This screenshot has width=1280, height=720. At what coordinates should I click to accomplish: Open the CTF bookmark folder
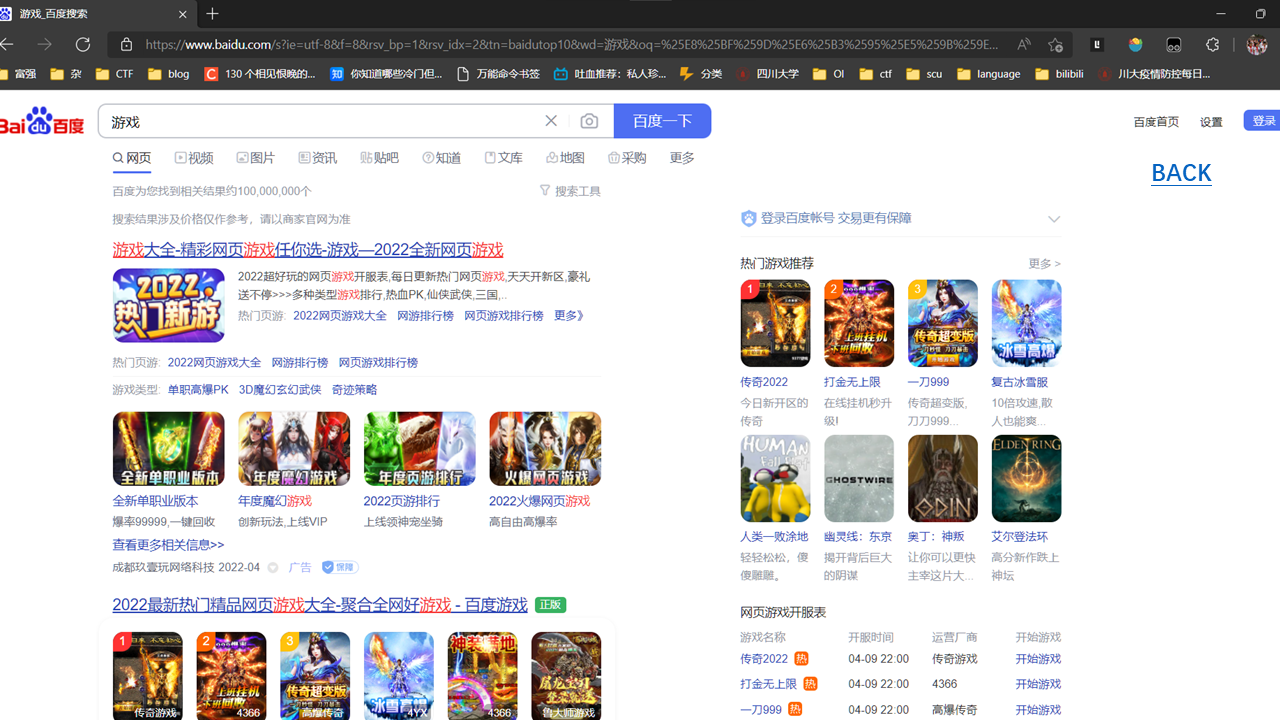click(114, 73)
